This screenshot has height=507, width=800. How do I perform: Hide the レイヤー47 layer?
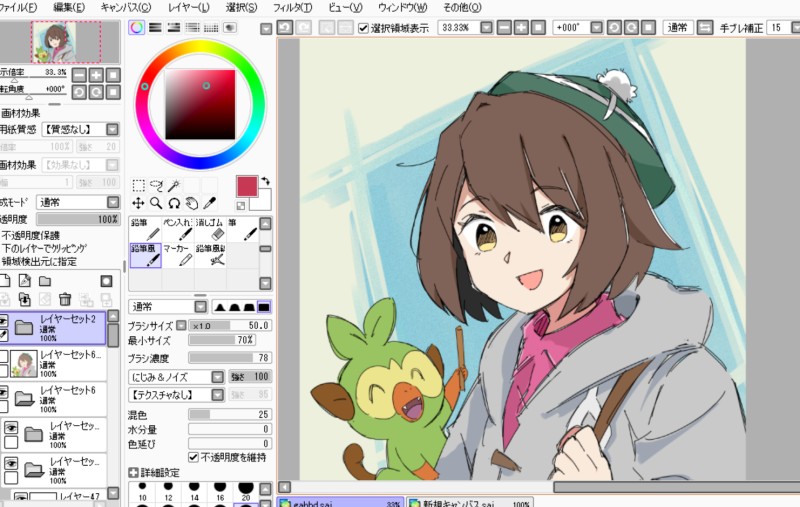(21, 496)
